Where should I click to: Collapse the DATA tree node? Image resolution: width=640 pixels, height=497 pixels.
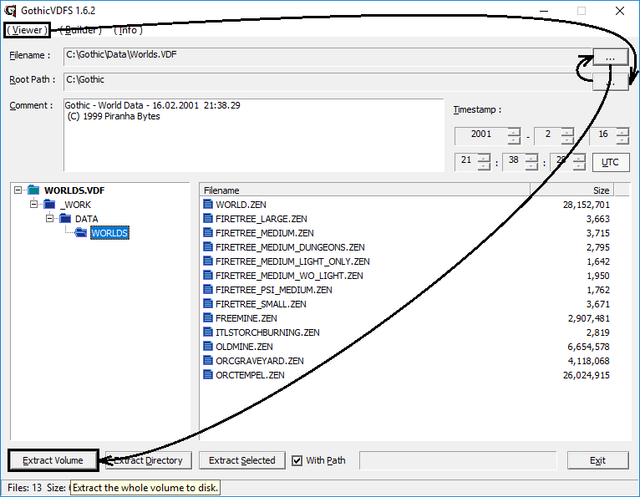pyautogui.click(x=50, y=218)
